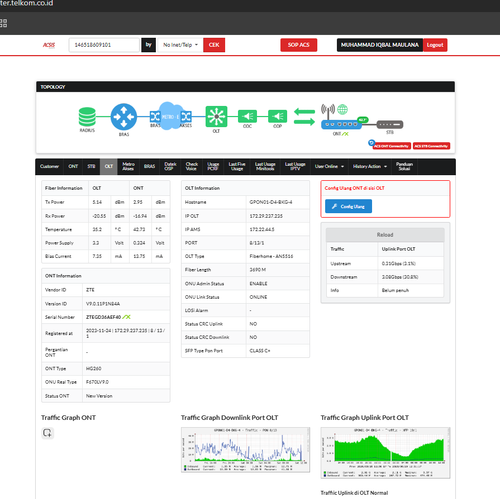Click the ACSIS logo
This screenshot has width=500, height=499.
pos(49,45)
